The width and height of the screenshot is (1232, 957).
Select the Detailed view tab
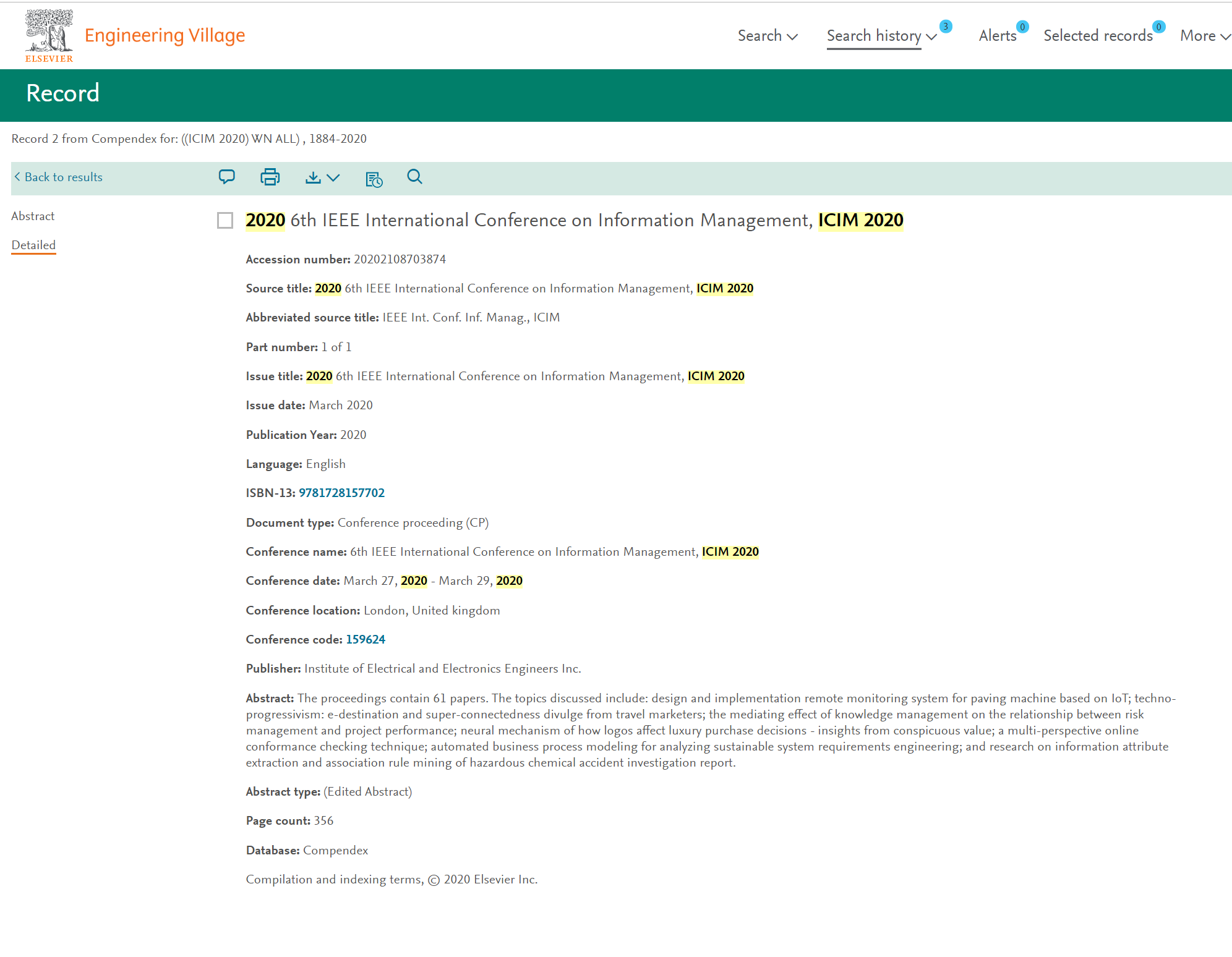tap(33, 245)
